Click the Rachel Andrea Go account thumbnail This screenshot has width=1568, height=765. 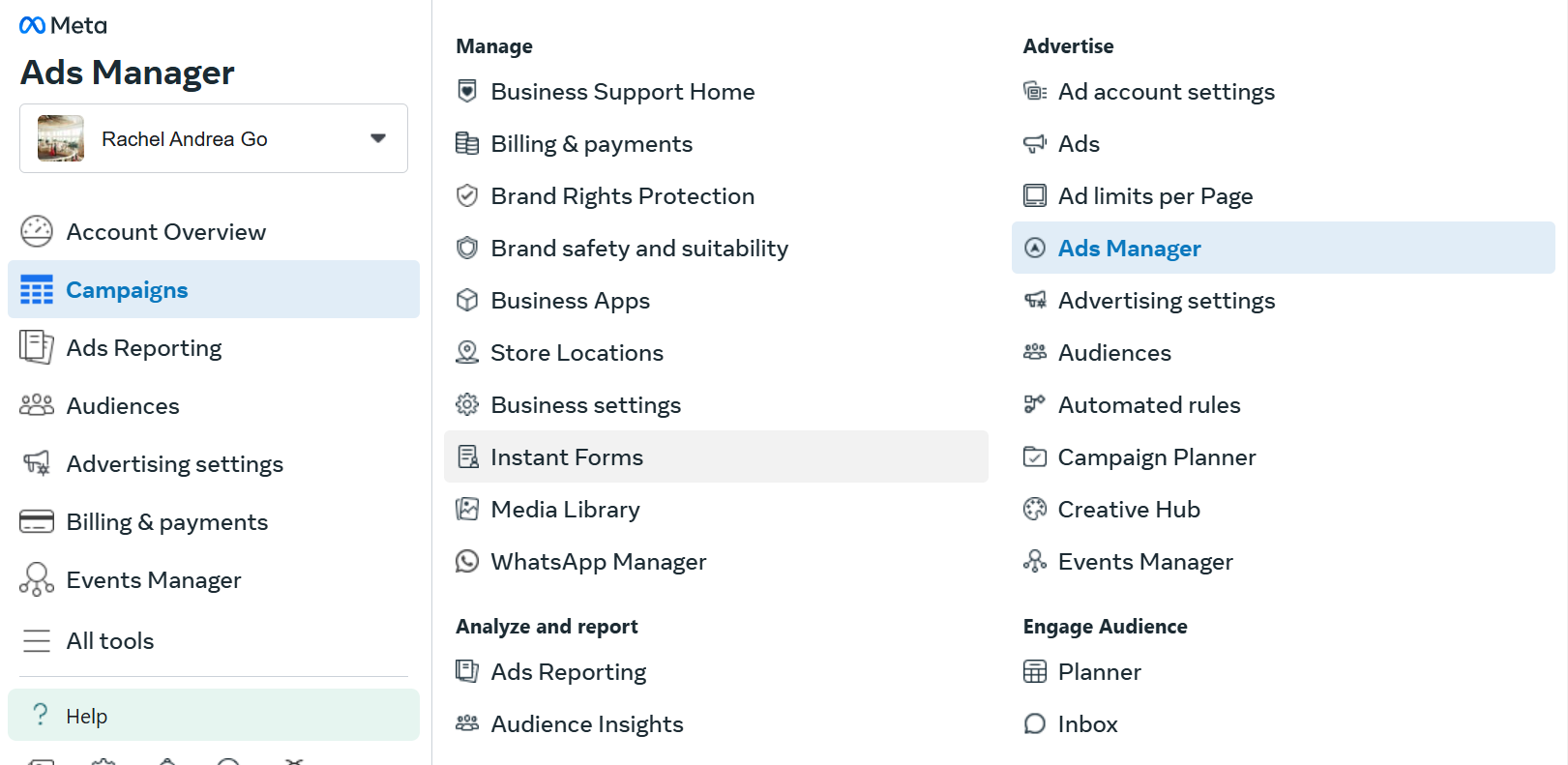point(61,138)
